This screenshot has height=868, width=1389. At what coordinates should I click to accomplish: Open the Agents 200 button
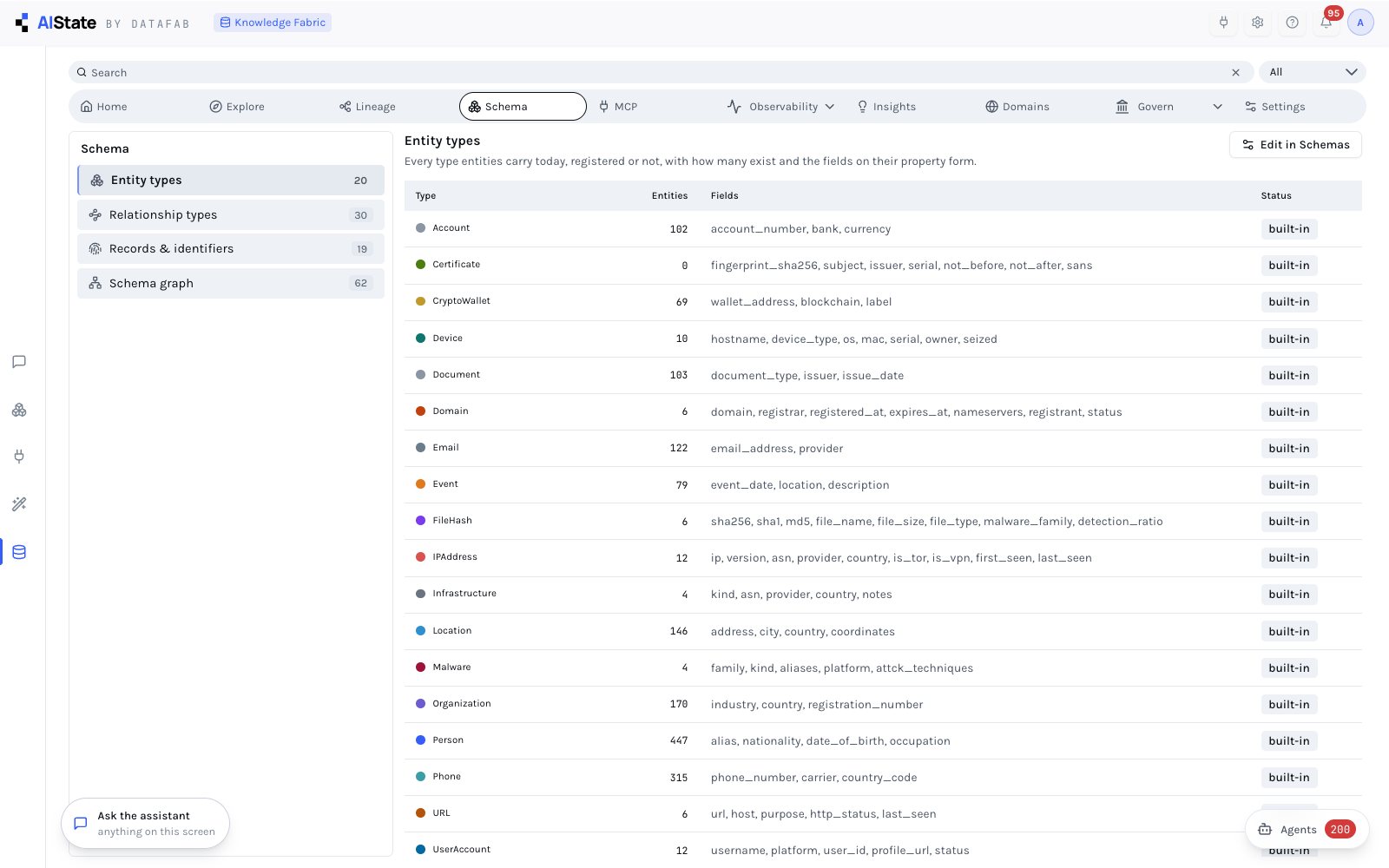pos(1307,829)
